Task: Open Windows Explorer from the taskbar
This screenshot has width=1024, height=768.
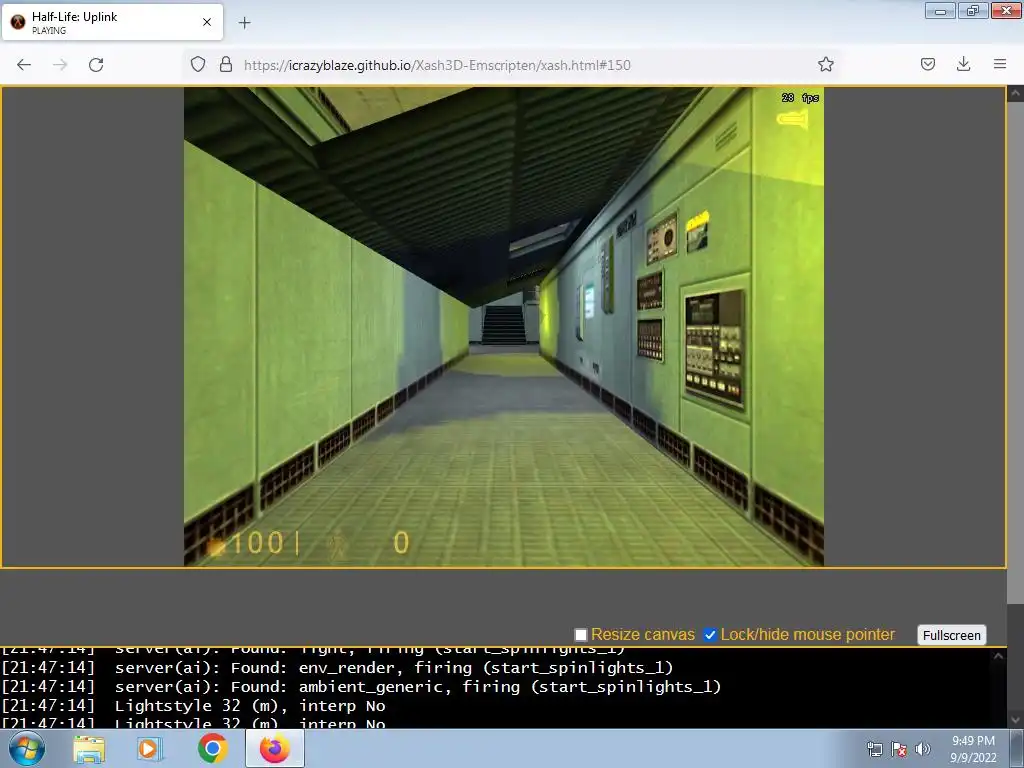Action: click(89, 749)
